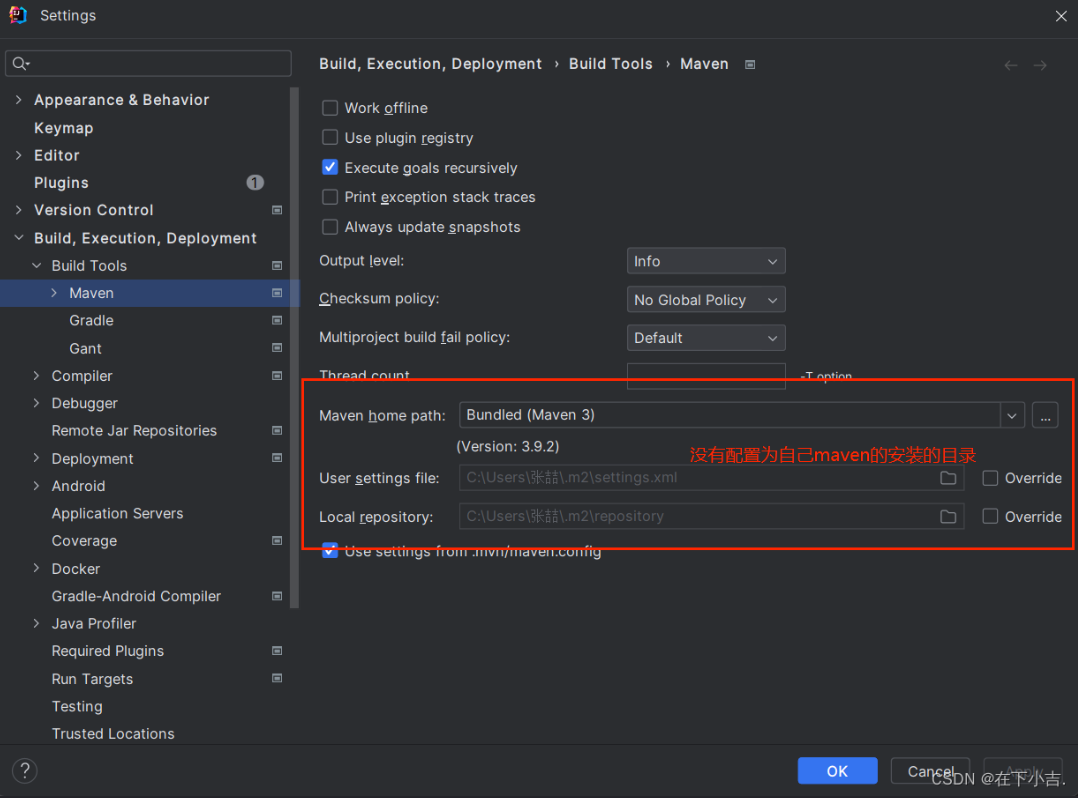
Task: Open Application Servers settings
Action: [x=118, y=513]
